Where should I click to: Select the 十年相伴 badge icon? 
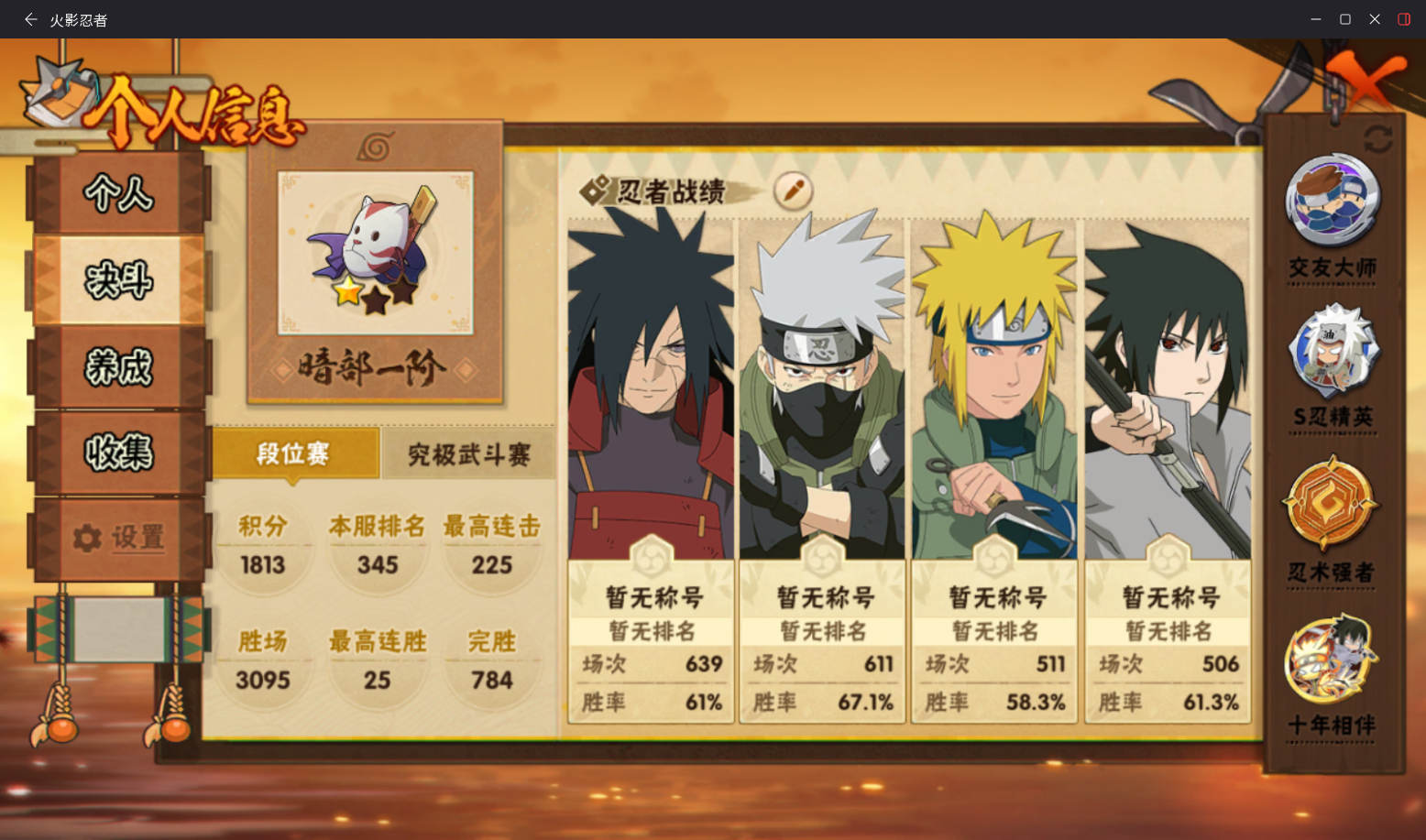[1331, 660]
